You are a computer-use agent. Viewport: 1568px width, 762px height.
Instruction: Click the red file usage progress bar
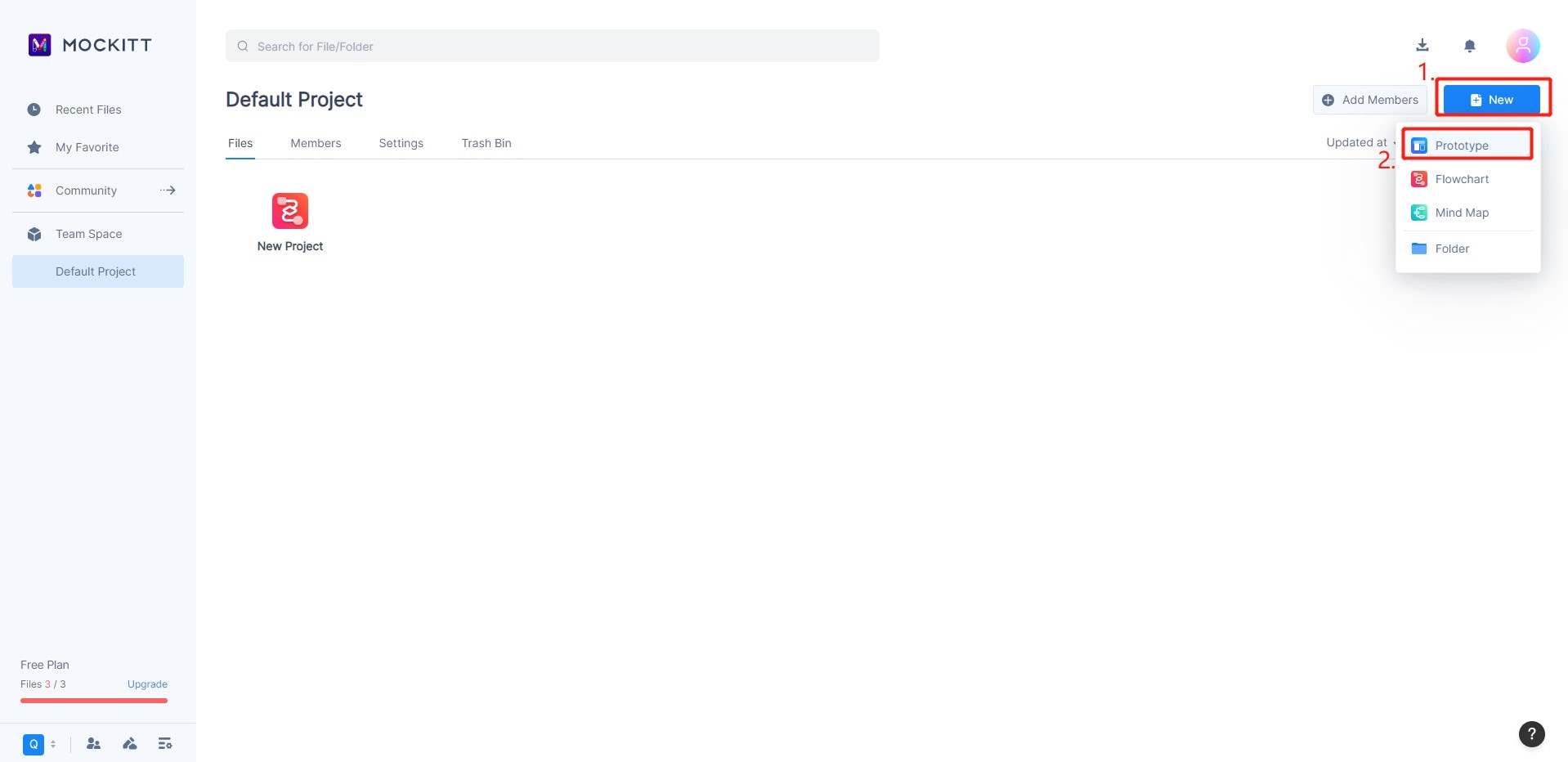[x=94, y=701]
